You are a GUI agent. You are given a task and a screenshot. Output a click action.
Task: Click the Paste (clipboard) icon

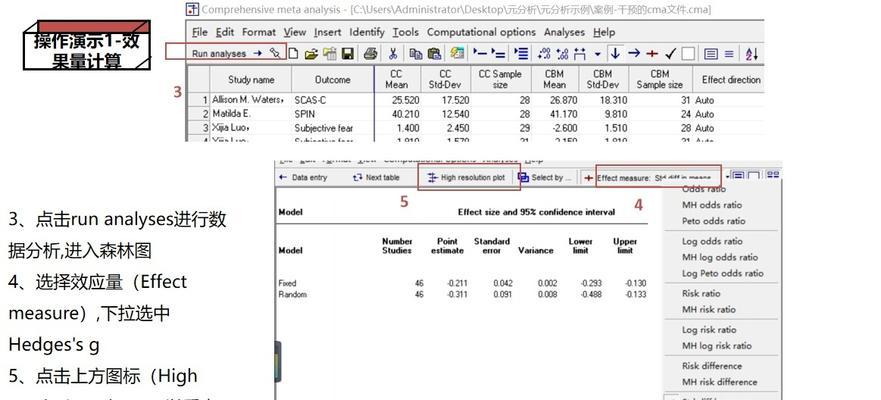coord(434,54)
